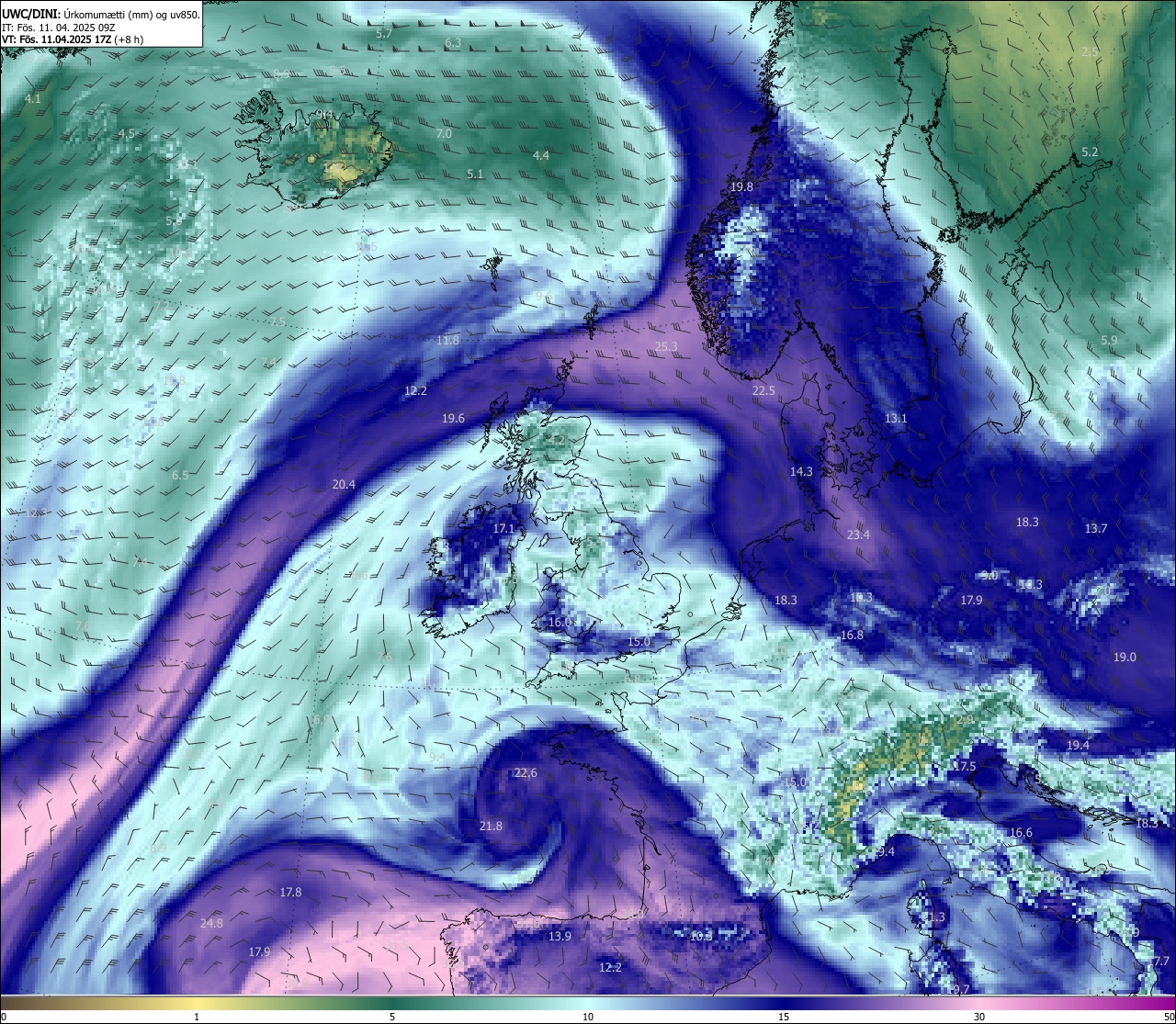Click the 16.0 value over Wales
This screenshot has width=1176, height=1024.
[560, 622]
